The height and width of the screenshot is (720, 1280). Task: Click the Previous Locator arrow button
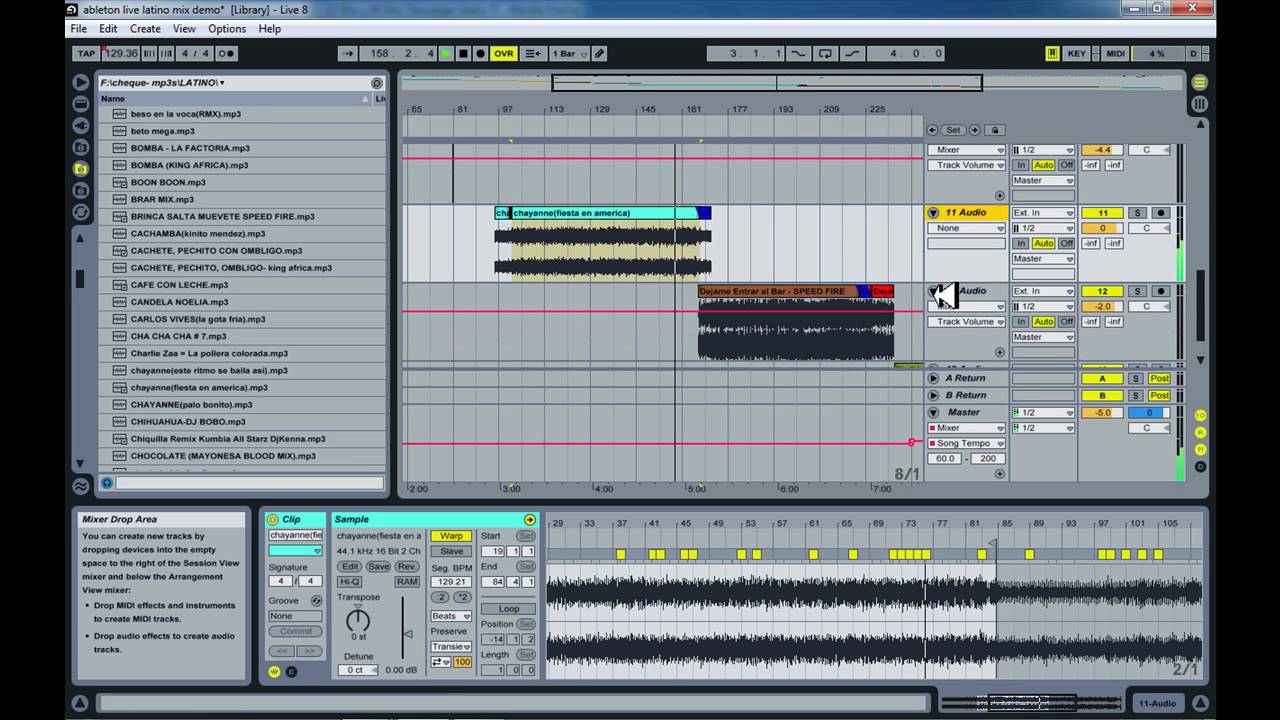click(x=933, y=130)
